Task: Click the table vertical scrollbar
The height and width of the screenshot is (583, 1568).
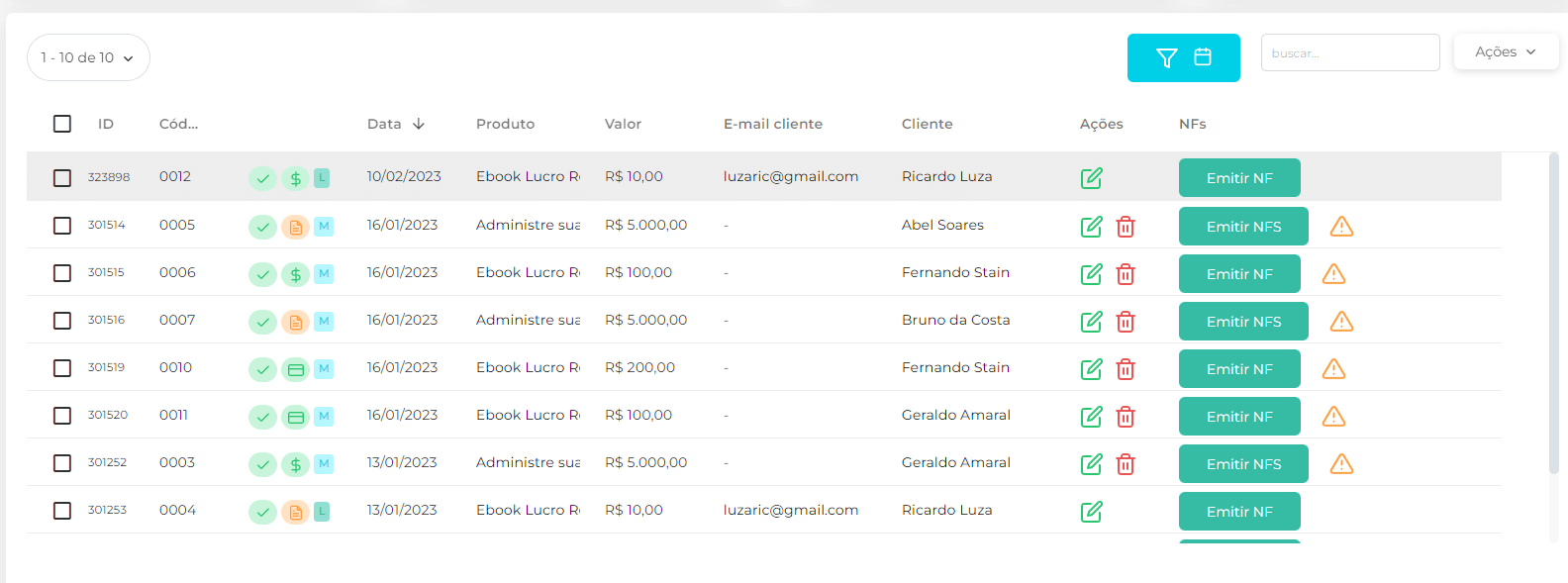Action: point(1553,312)
